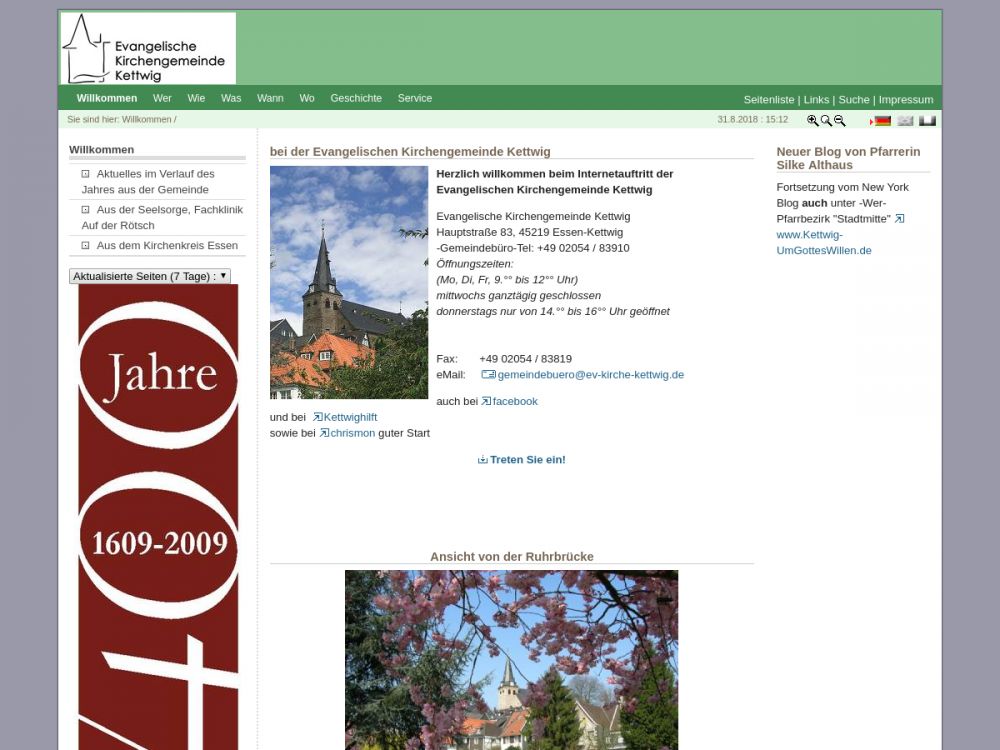This screenshot has height=750, width=1000.
Task: Open the Wann menu item
Action: [x=270, y=98]
